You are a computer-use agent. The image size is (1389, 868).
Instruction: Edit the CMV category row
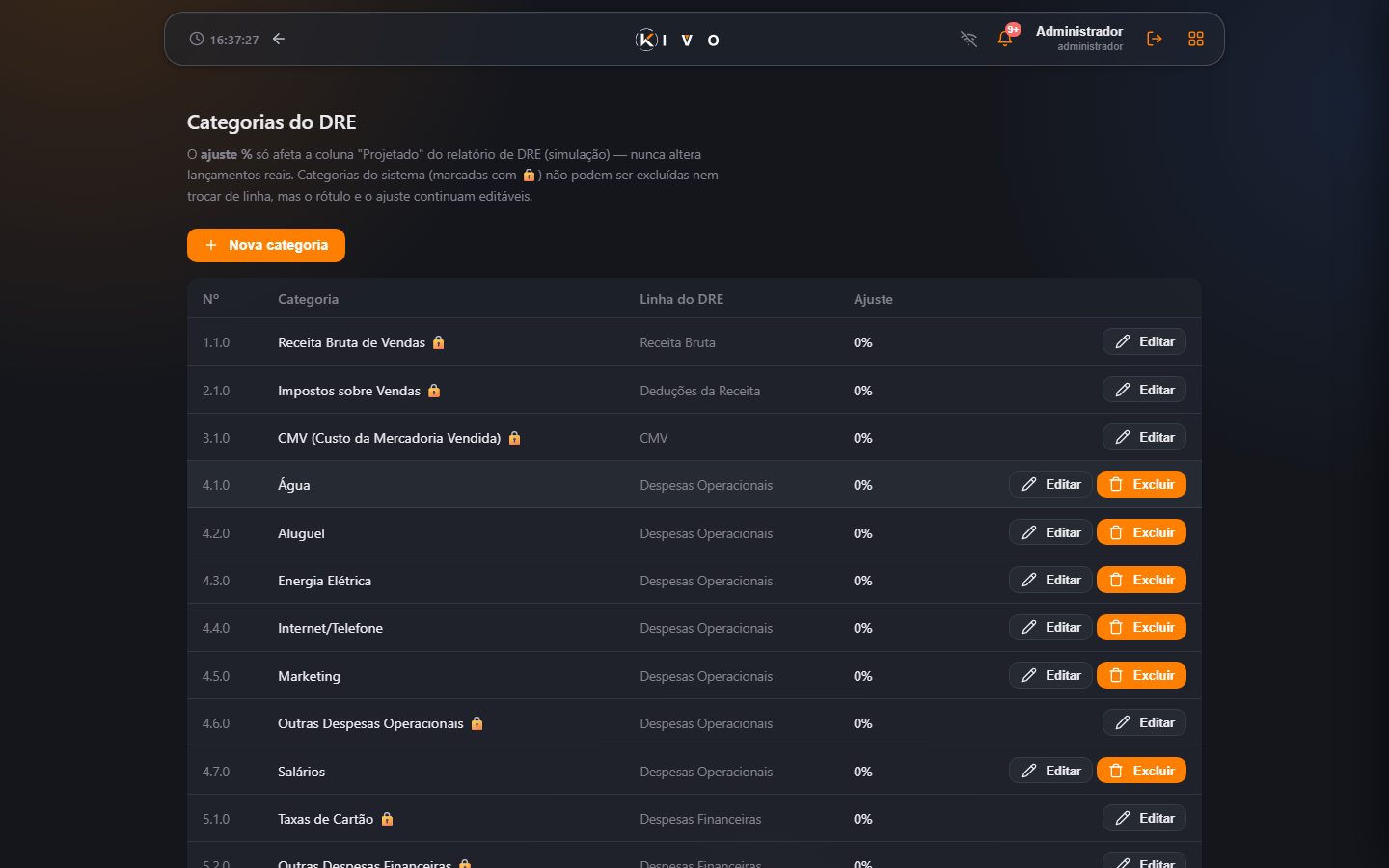1144,437
